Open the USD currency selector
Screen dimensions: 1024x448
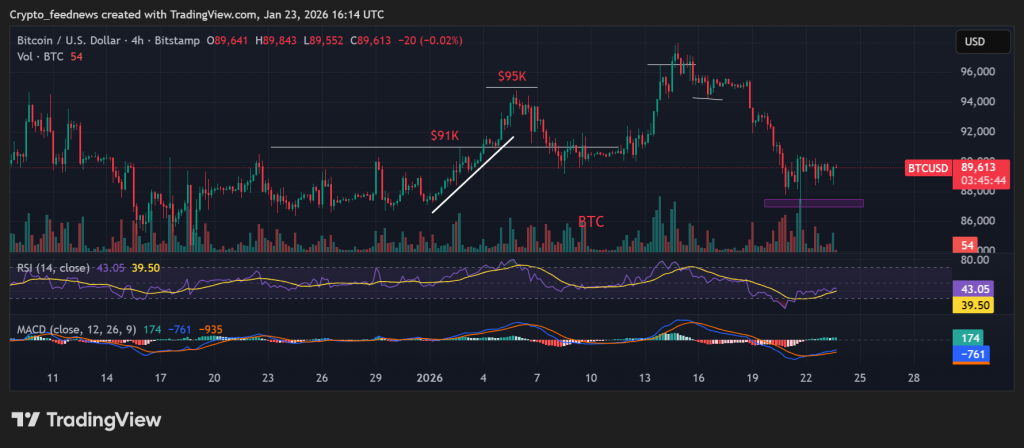pyautogui.click(x=984, y=42)
